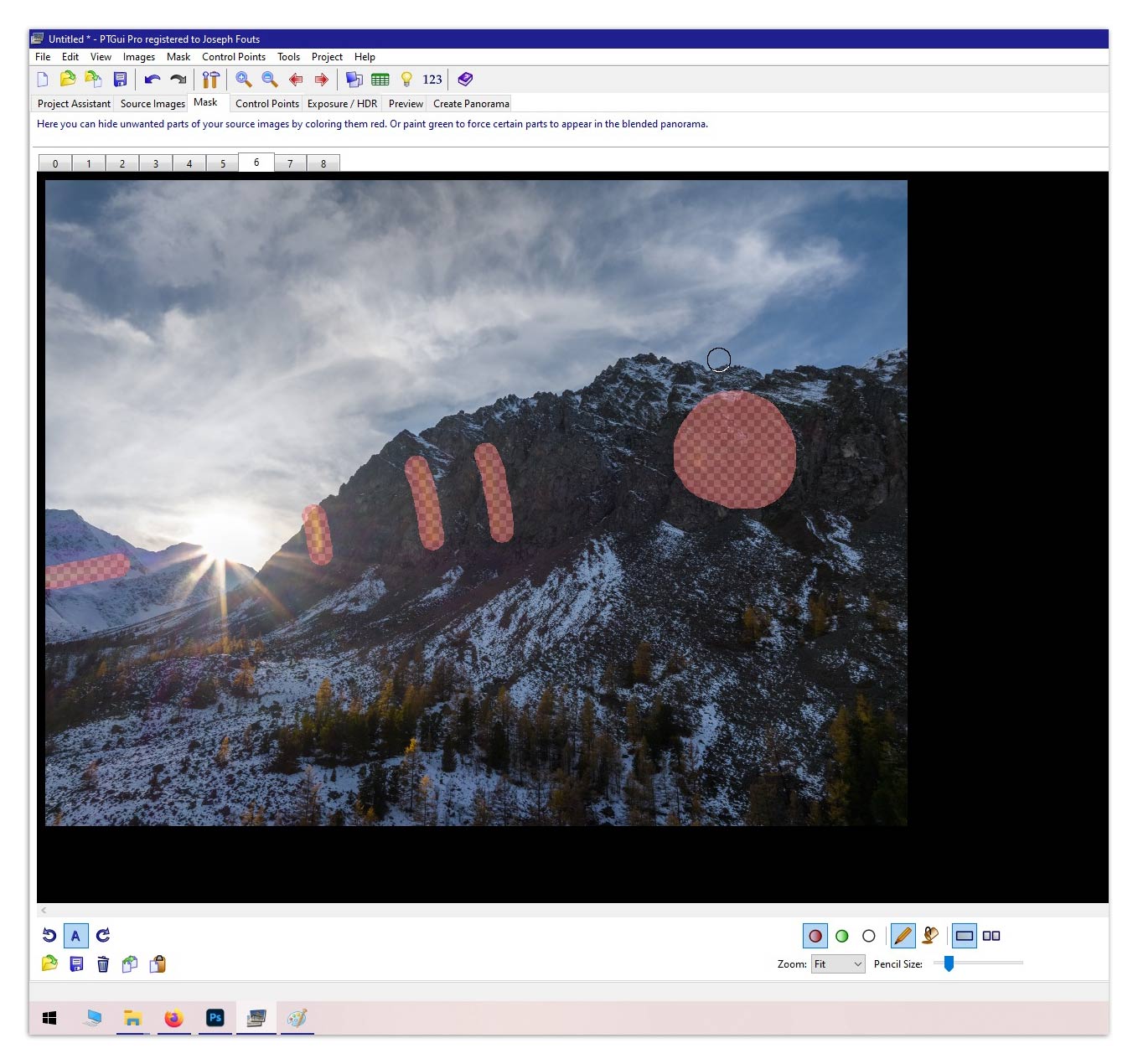Zoom out with the minus magnifier icon
Image resolution: width=1138 pixels, height=1064 pixels.
click(x=270, y=80)
